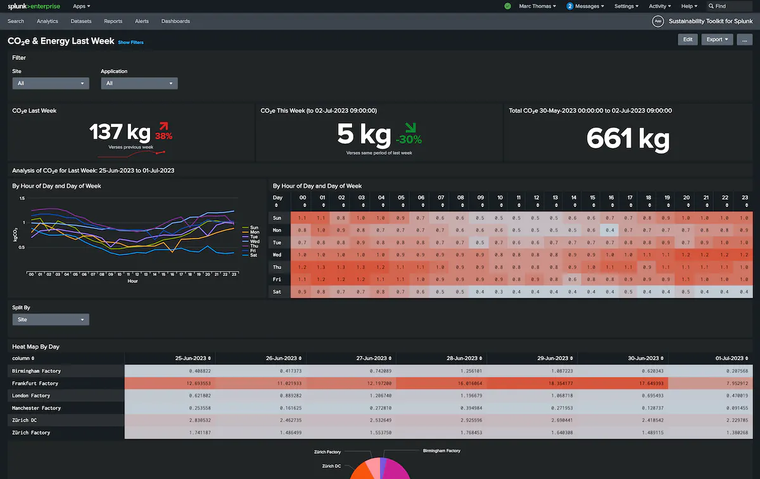Viewport: 760px width, 479px height.
Task: Click the 661 kg total value
Action: click(x=628, y=139)
